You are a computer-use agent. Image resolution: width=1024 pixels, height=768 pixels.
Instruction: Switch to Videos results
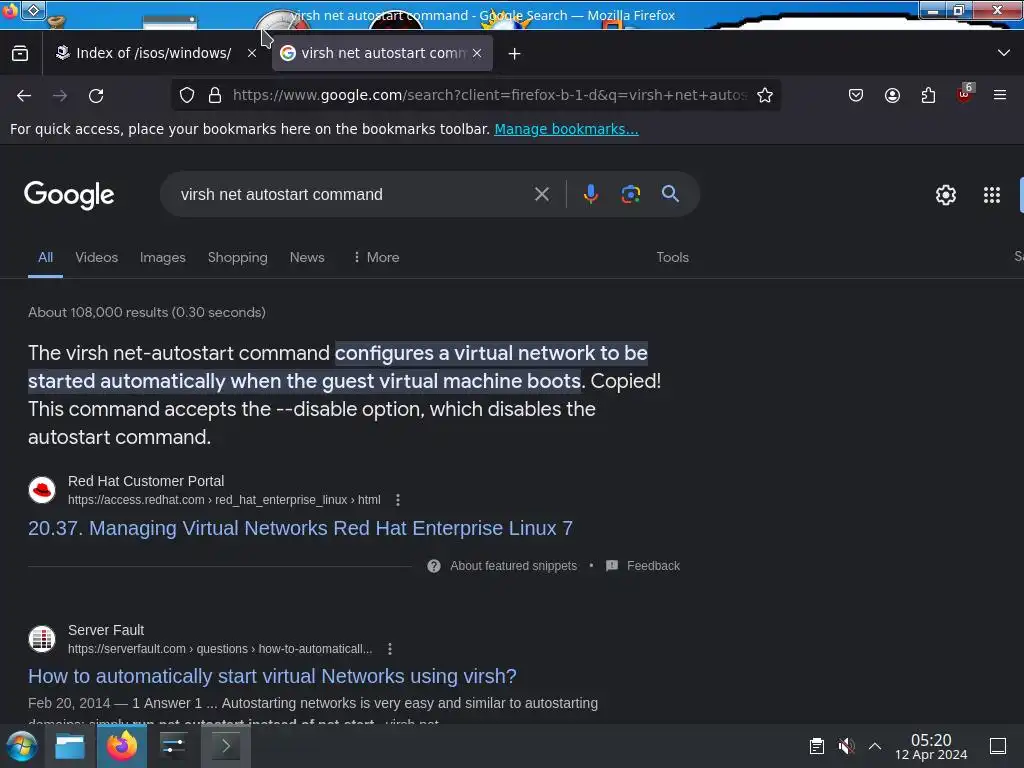[97, 257]
